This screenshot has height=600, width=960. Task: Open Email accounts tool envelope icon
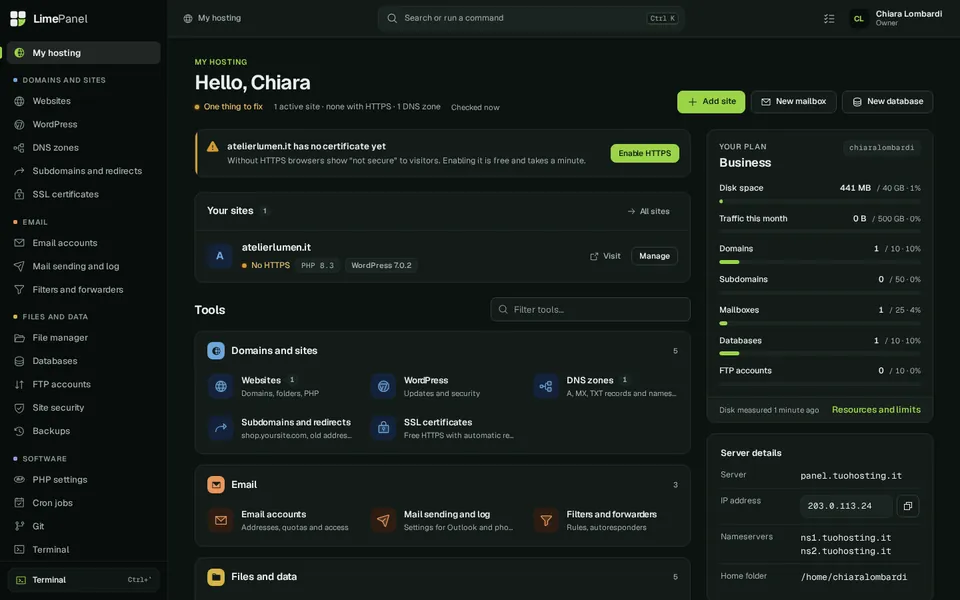coord(221,520)
